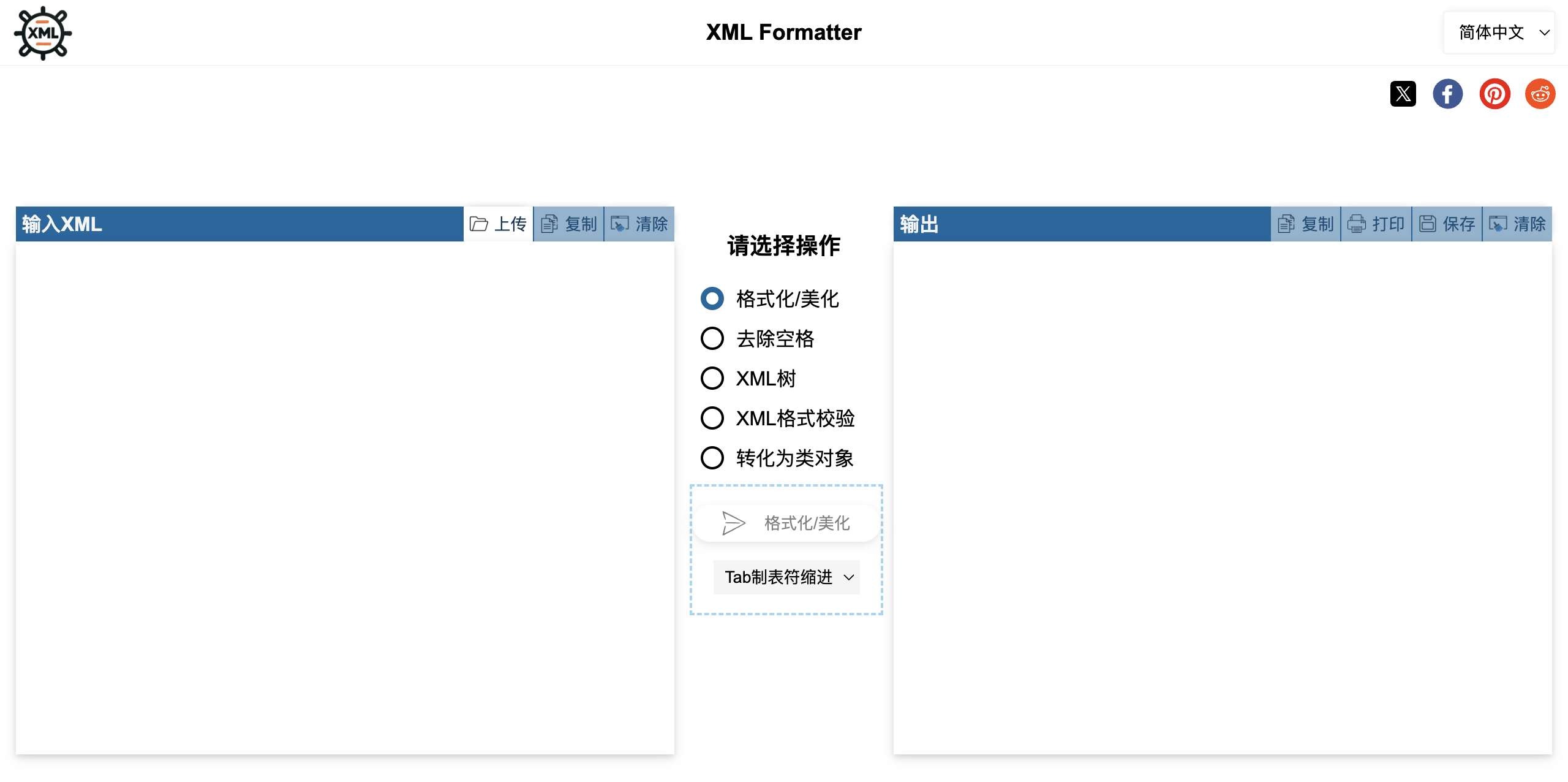Share page on Pinterest
Screen dimensions: 1568x782
[1494, 94]
